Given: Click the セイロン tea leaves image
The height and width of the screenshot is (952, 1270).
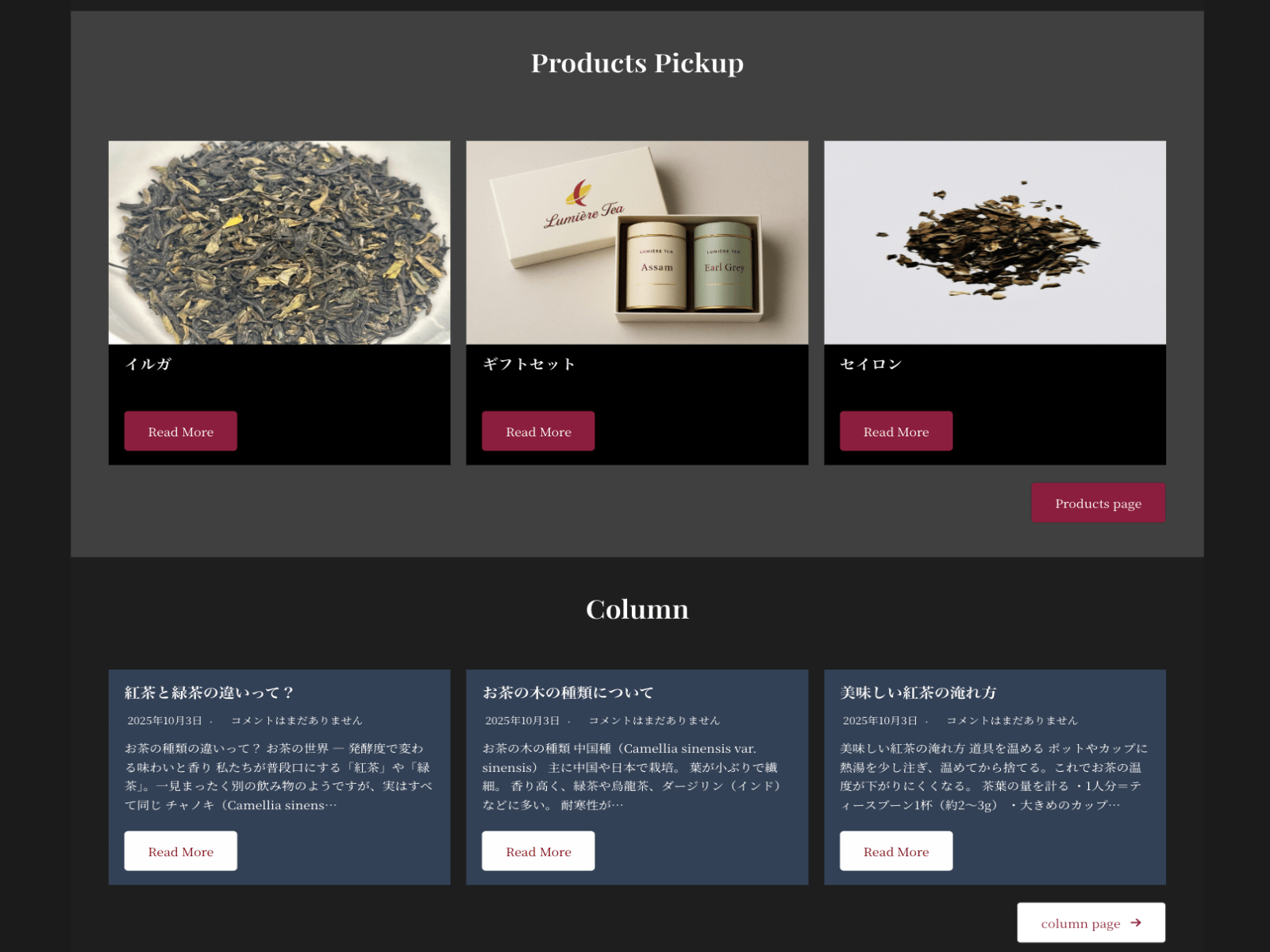Looking at the screenshot, I should (995, 243).
